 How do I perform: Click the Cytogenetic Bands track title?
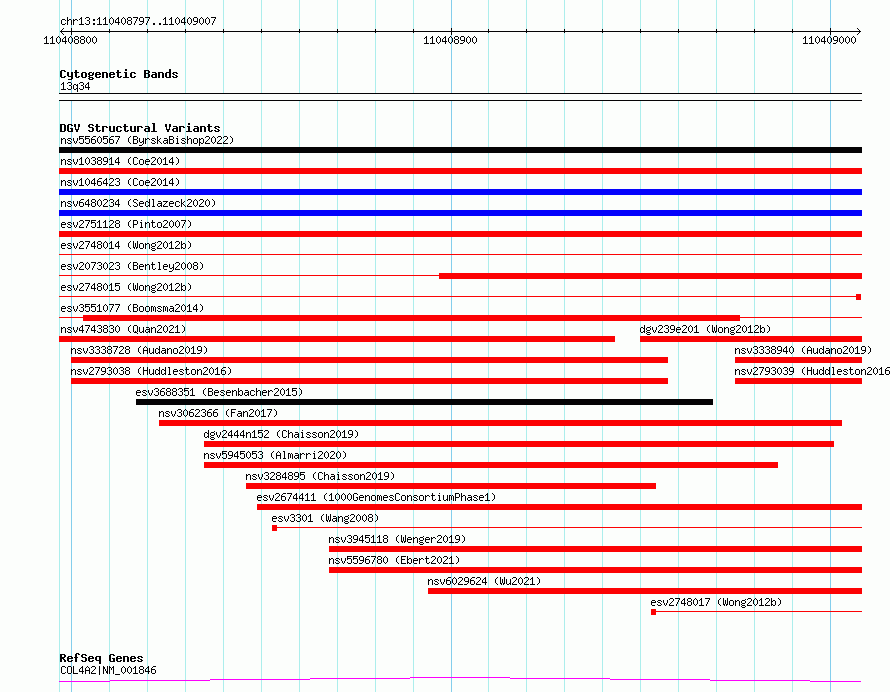119,74
